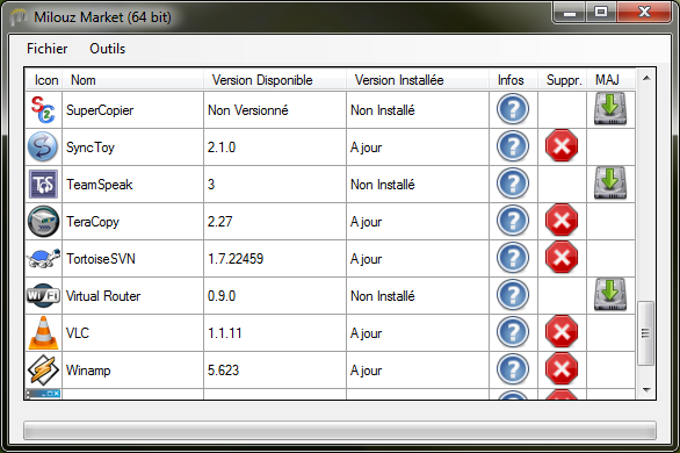Install SuperCopier with download icon
The height and width of the screenshot is (453, 680).
[610, 109]
